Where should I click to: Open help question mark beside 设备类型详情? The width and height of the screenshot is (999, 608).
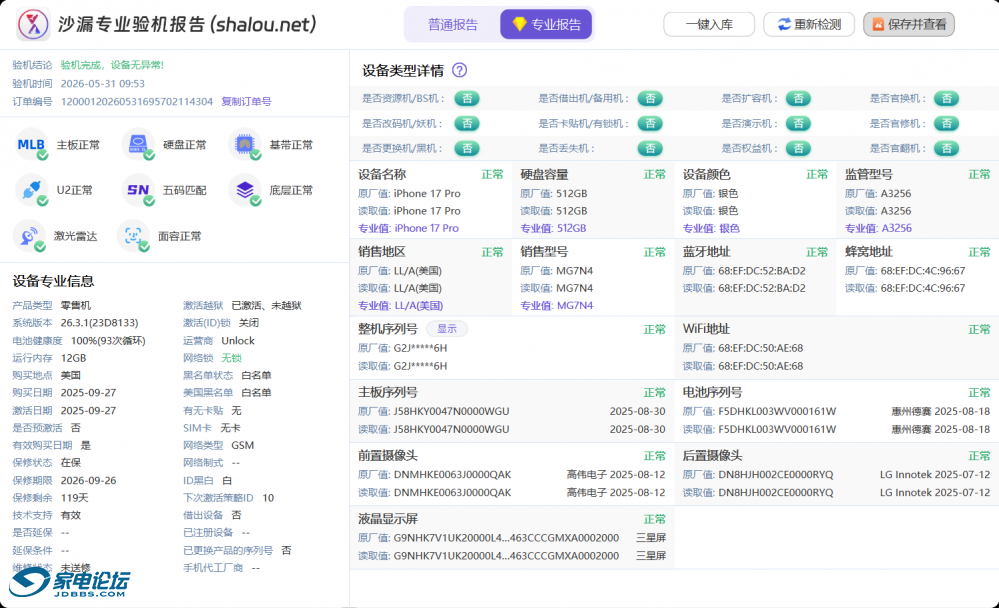click(459, 70)
